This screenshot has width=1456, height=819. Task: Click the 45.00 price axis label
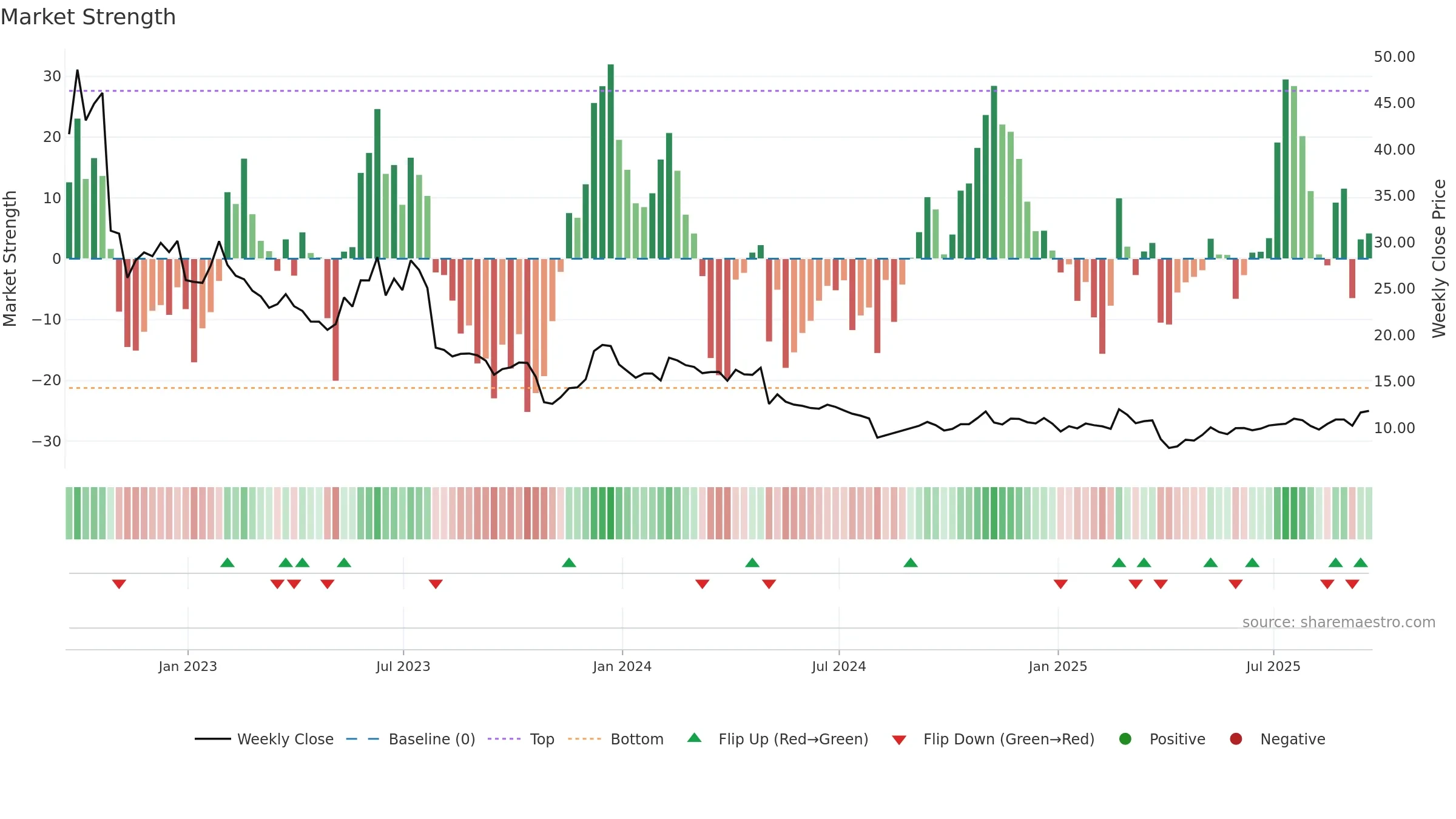coord(1394,103)
